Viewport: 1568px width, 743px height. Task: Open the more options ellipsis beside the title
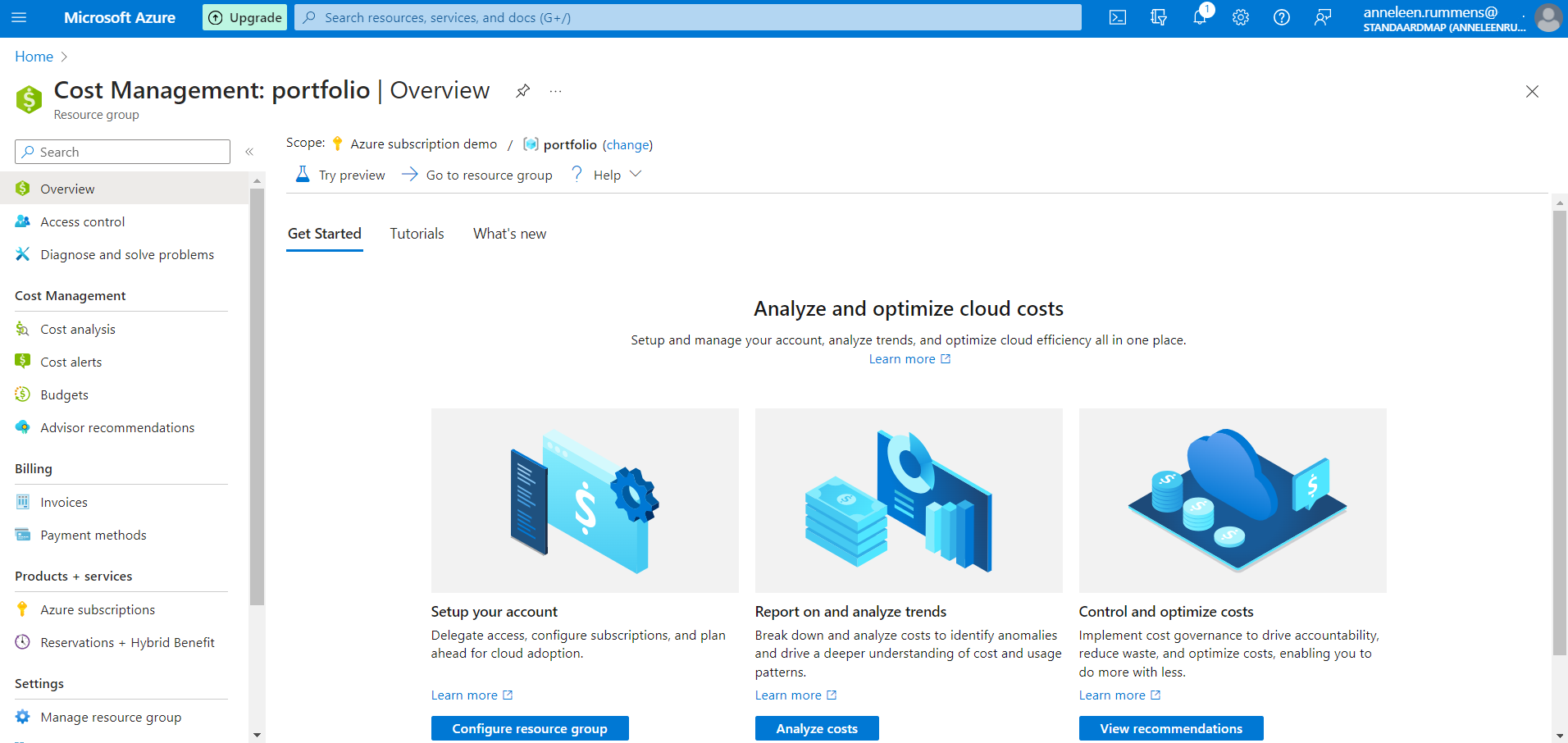click(556, 91)
